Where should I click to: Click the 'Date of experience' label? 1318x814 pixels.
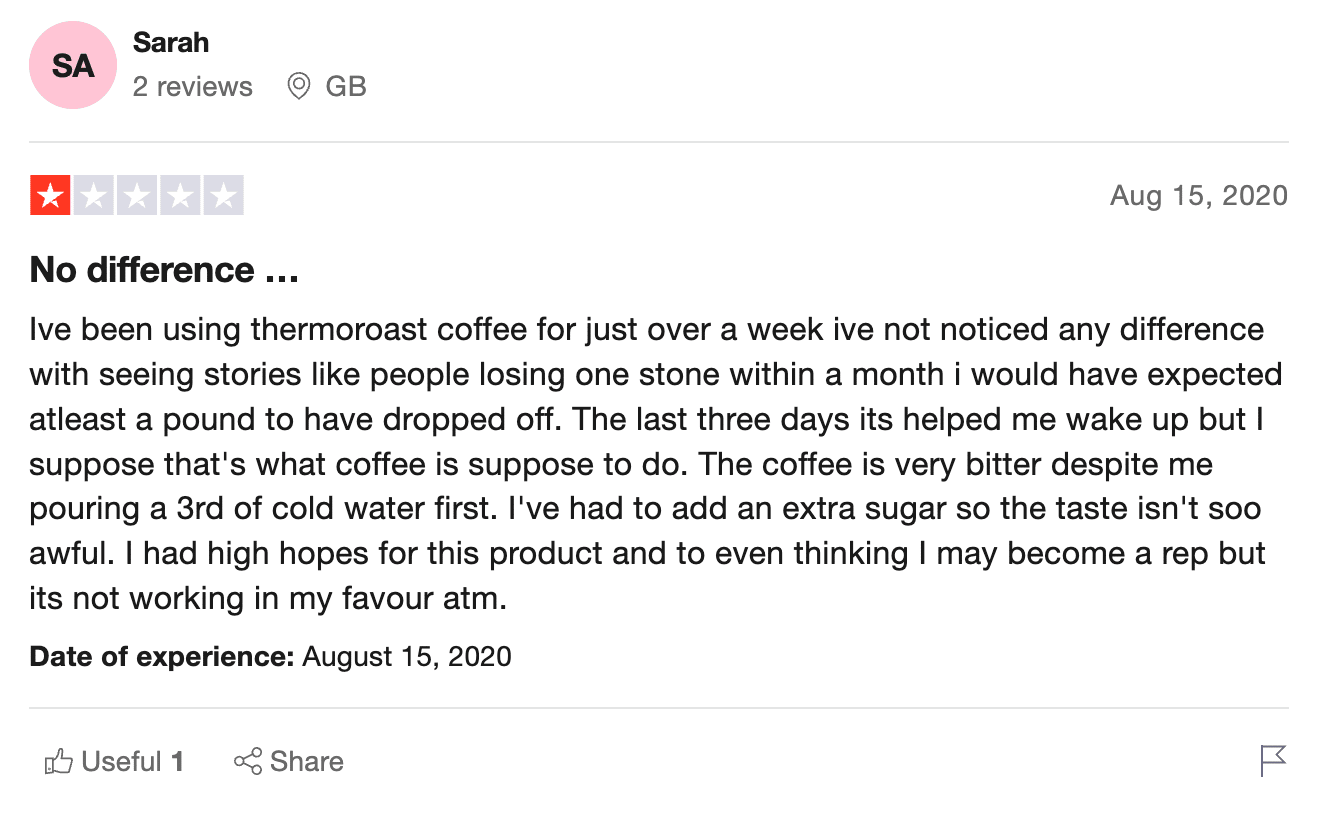[x=162, y=657]
